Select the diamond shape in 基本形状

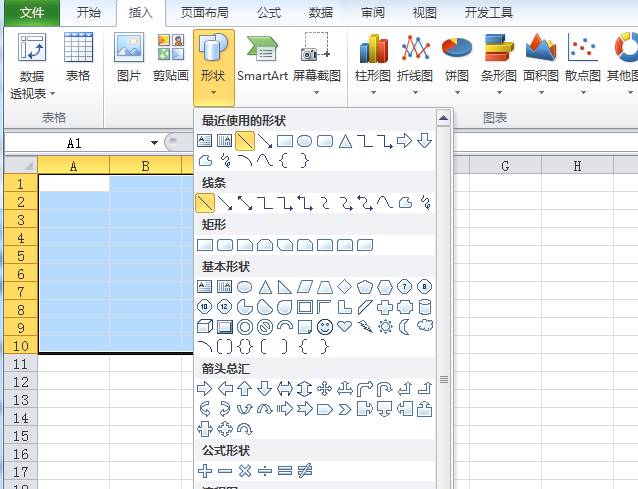pyautogui.click(x=345, y=287)
